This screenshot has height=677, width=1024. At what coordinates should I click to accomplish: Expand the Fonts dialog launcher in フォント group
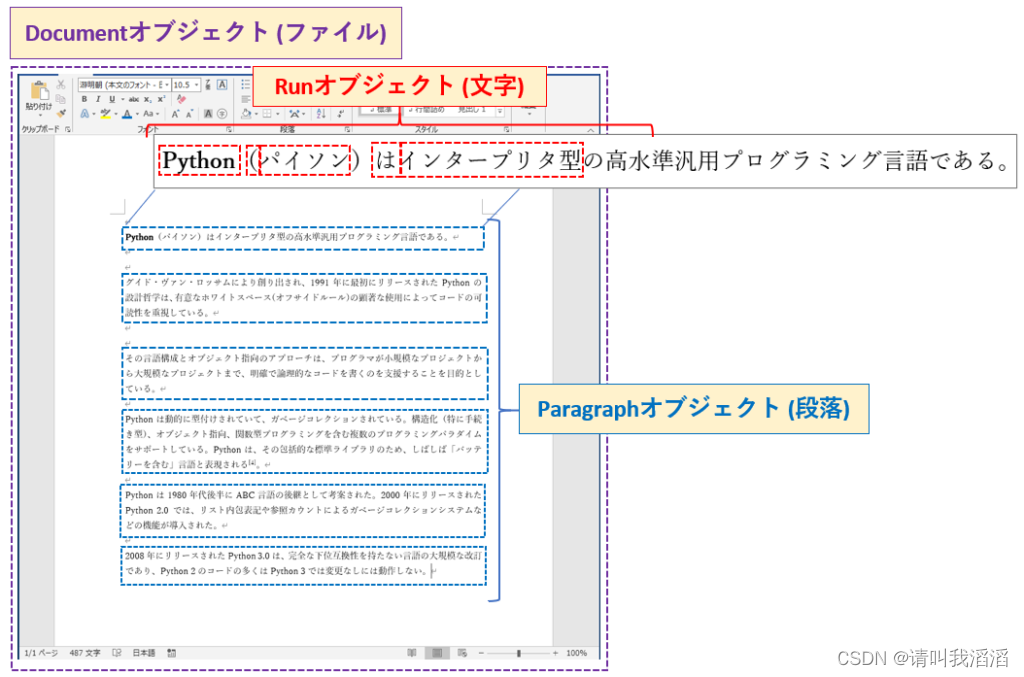pyautogui.click(x=229, y=129)
